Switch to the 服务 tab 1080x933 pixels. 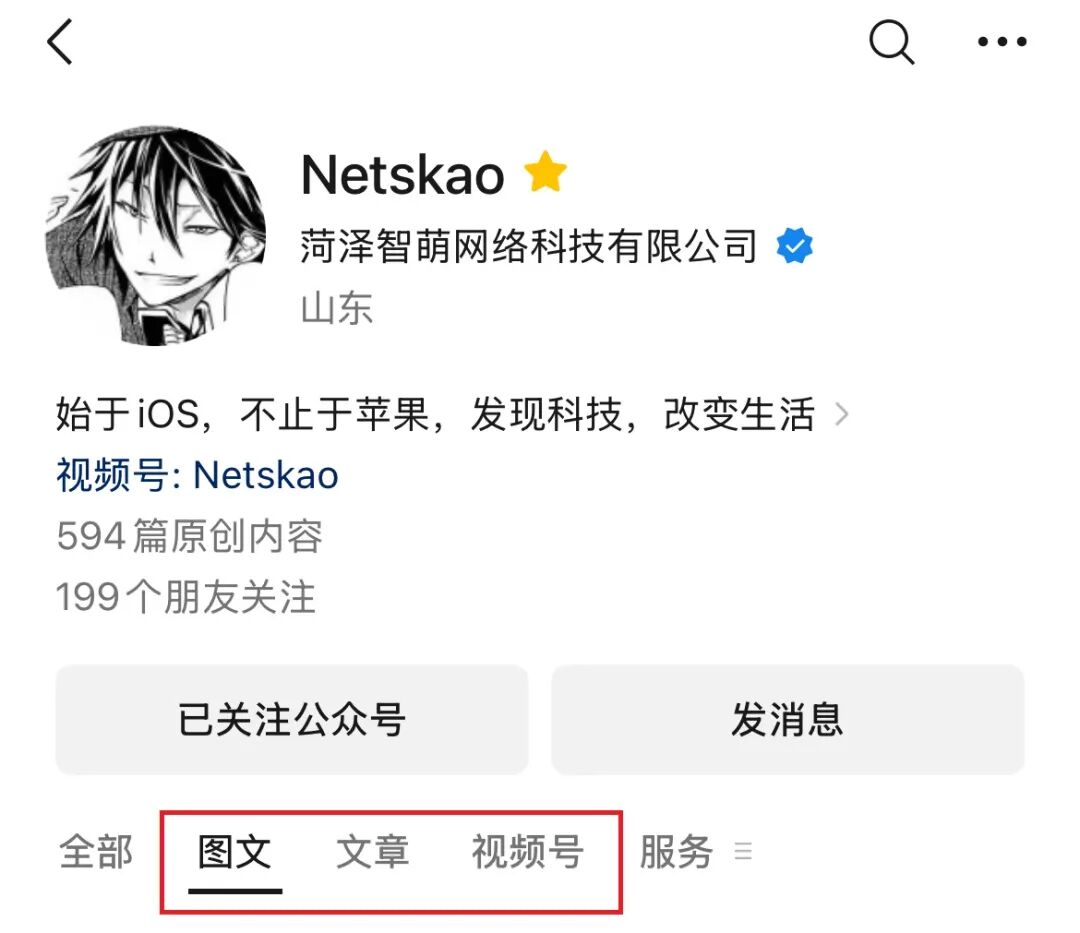(x=676, y=852)
